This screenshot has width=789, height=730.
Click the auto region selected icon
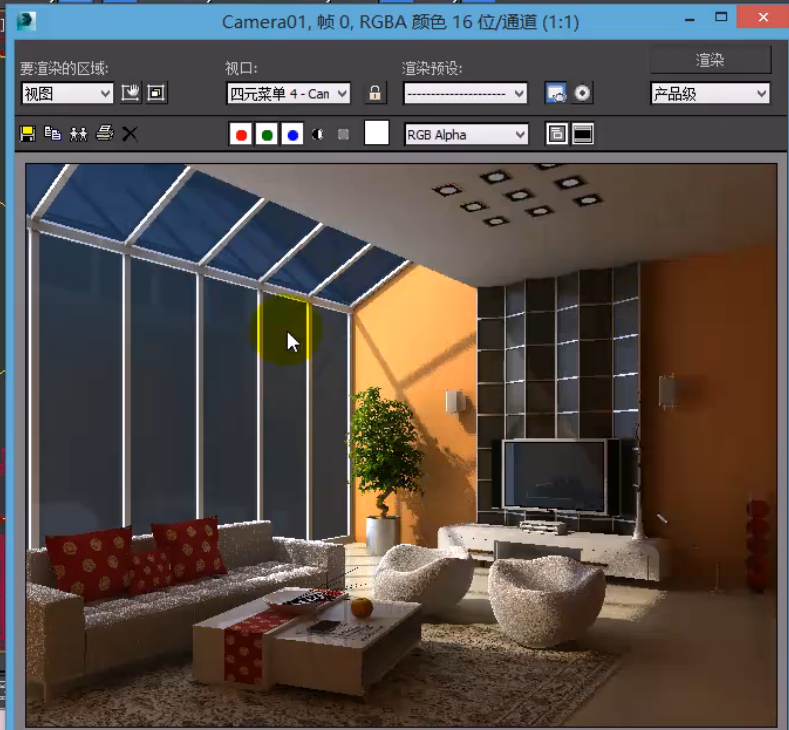156,93
